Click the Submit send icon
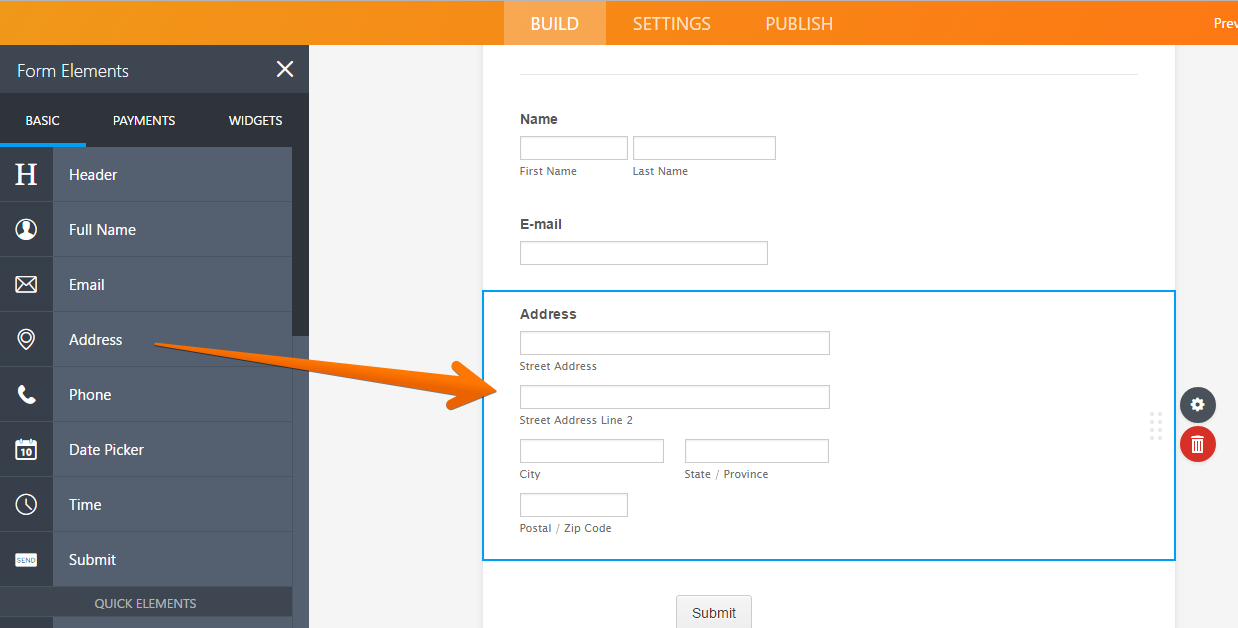1238x628 pixels. pos(26,559)
